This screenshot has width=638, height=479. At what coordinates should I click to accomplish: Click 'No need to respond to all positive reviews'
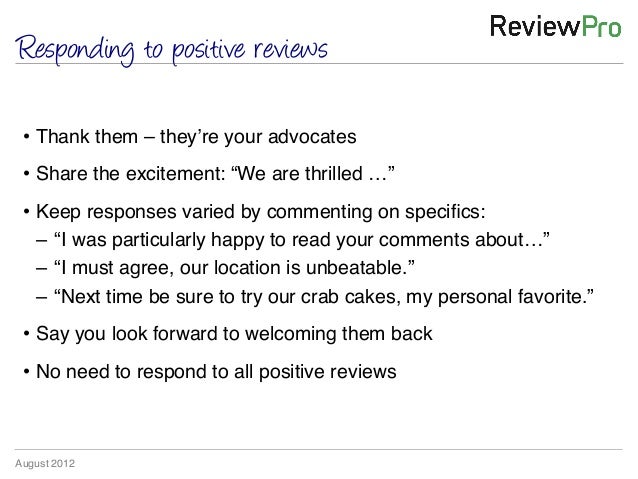coord(216,372)
